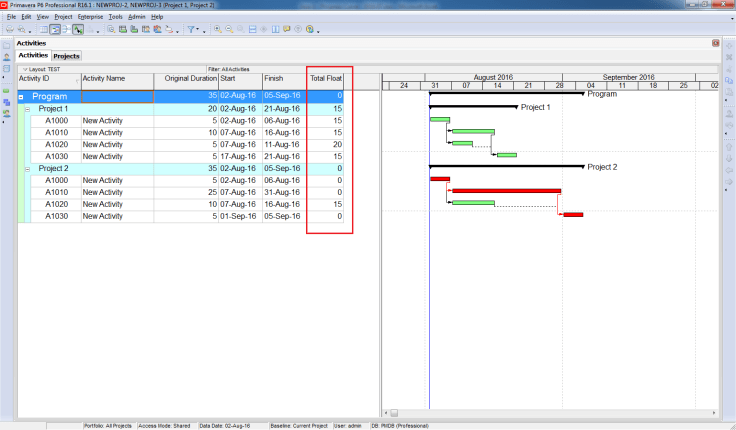
Task: Open the Edit menu
Action: (x=26, y=17)
